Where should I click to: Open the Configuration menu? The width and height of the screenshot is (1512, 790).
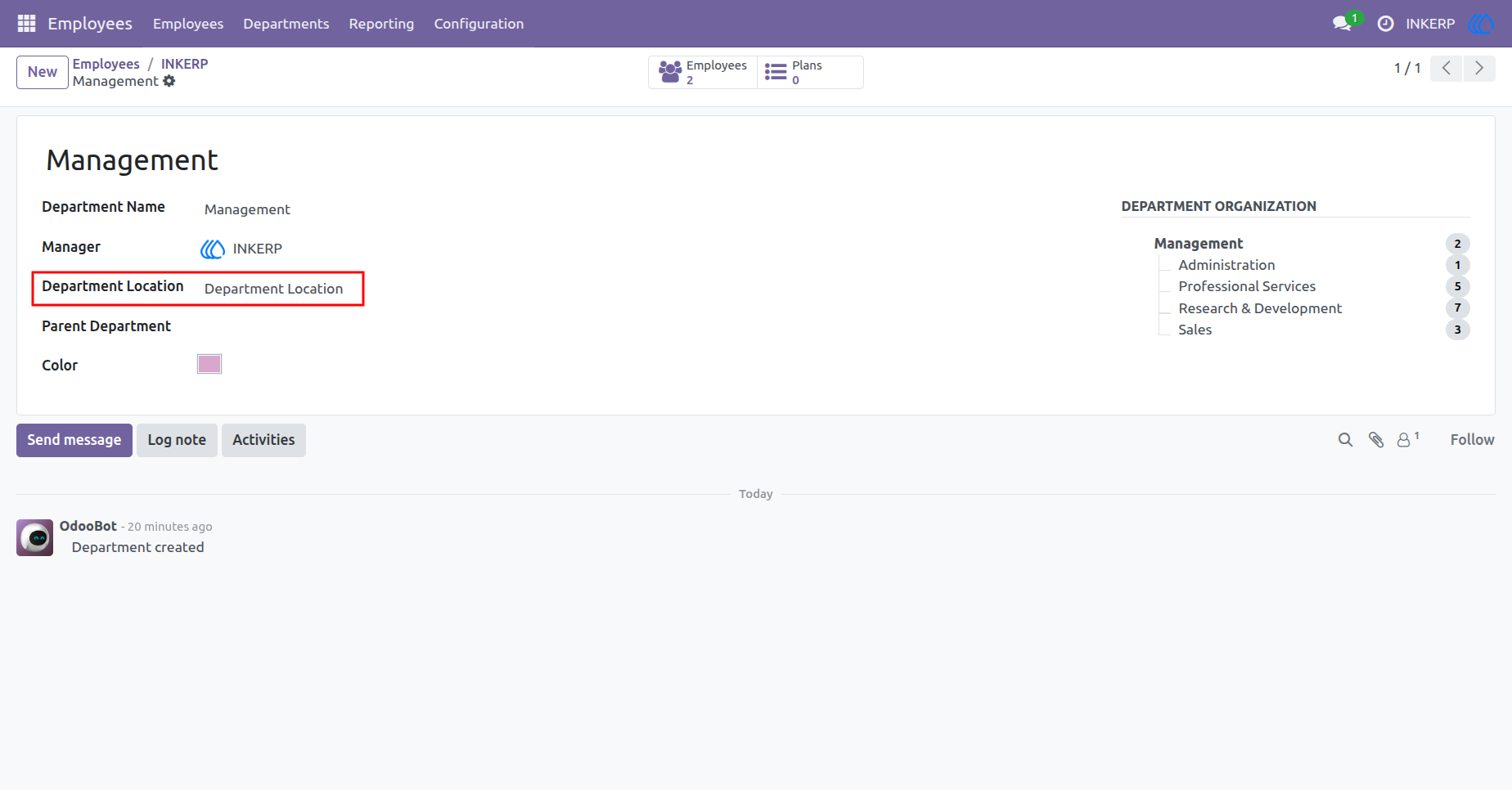click(479, 24)
